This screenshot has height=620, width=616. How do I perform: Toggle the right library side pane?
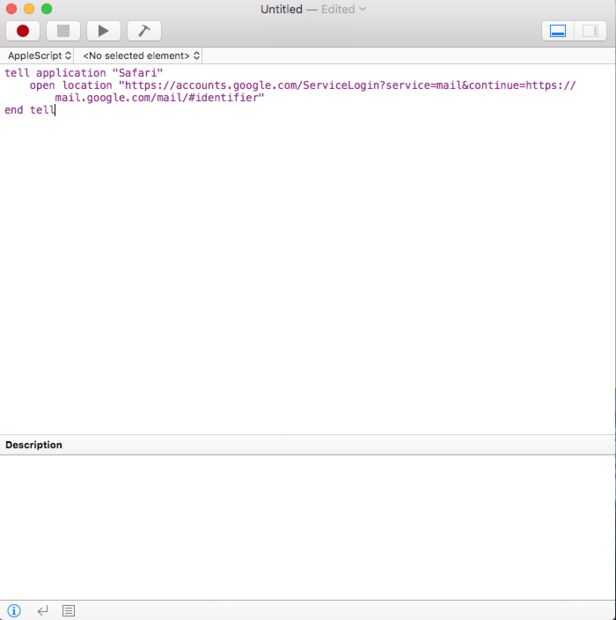[x=590, y=31]
